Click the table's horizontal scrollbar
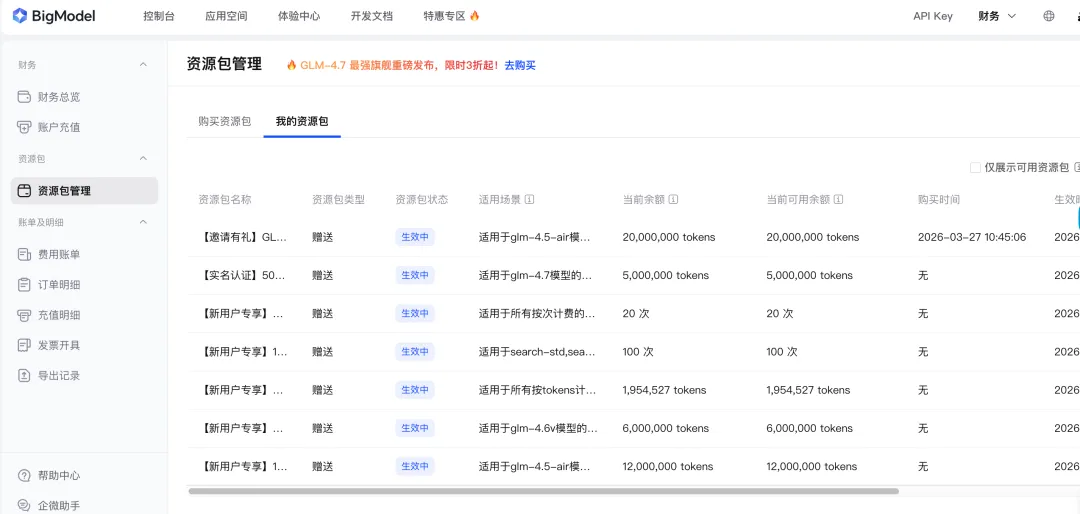Viewport: 1080px width, 514px height. 543,491
